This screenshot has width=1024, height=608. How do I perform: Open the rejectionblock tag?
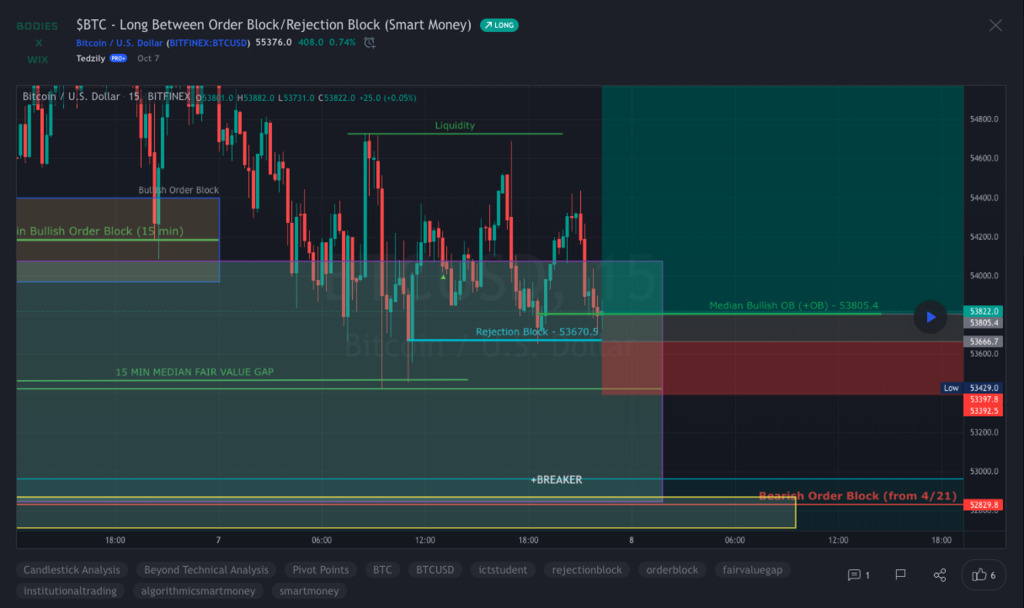pyautogui.click(x=587, y=570)
